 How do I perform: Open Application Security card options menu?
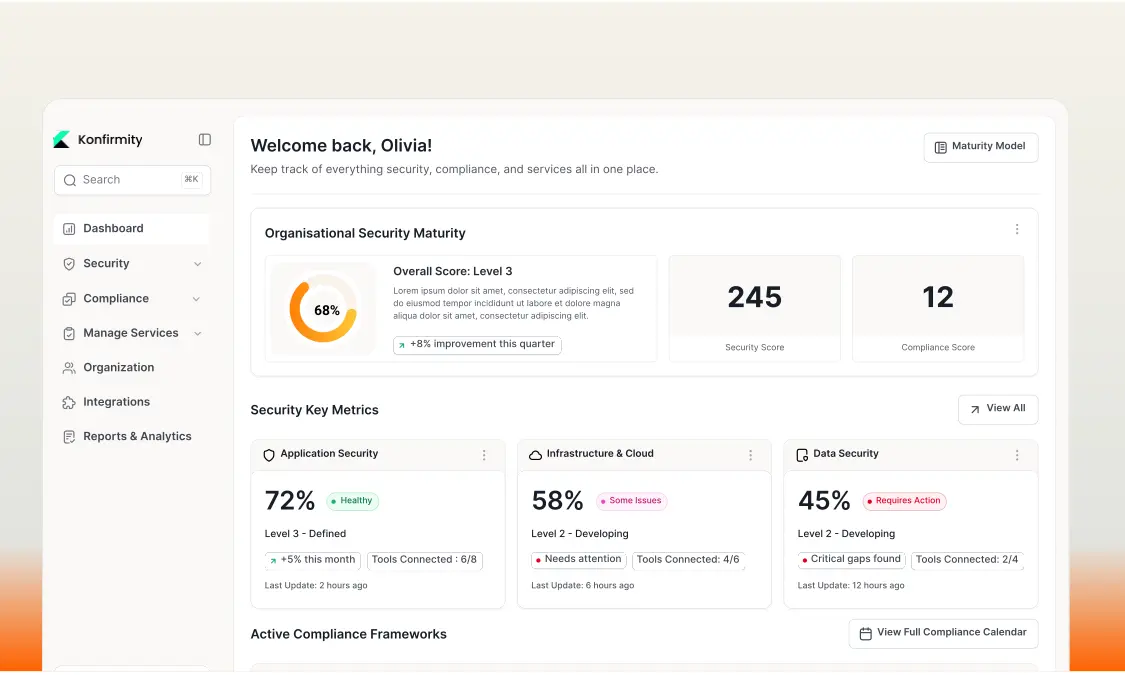point(484,455)
